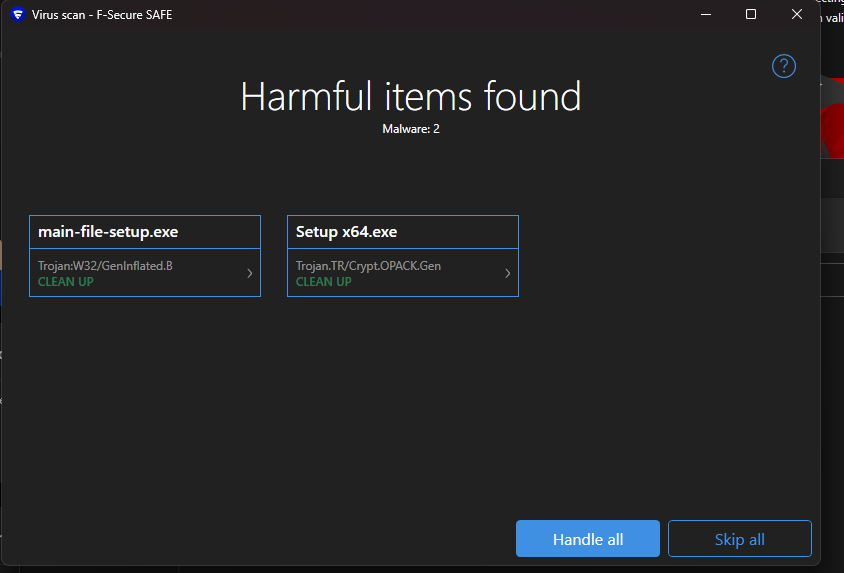Screen dimensions: 844x573
Task: Open CLEAN UP action for main-file-setup.exe
Action: coord(66,282)
